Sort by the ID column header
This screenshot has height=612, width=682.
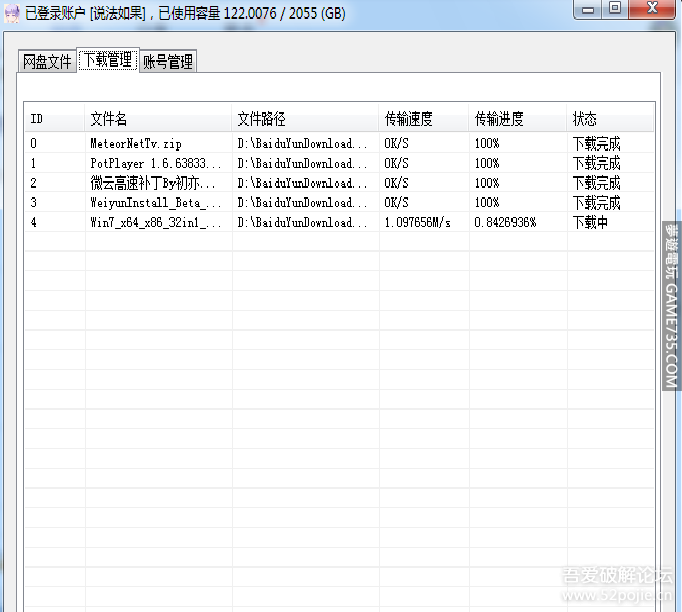(x=54, y=118)
